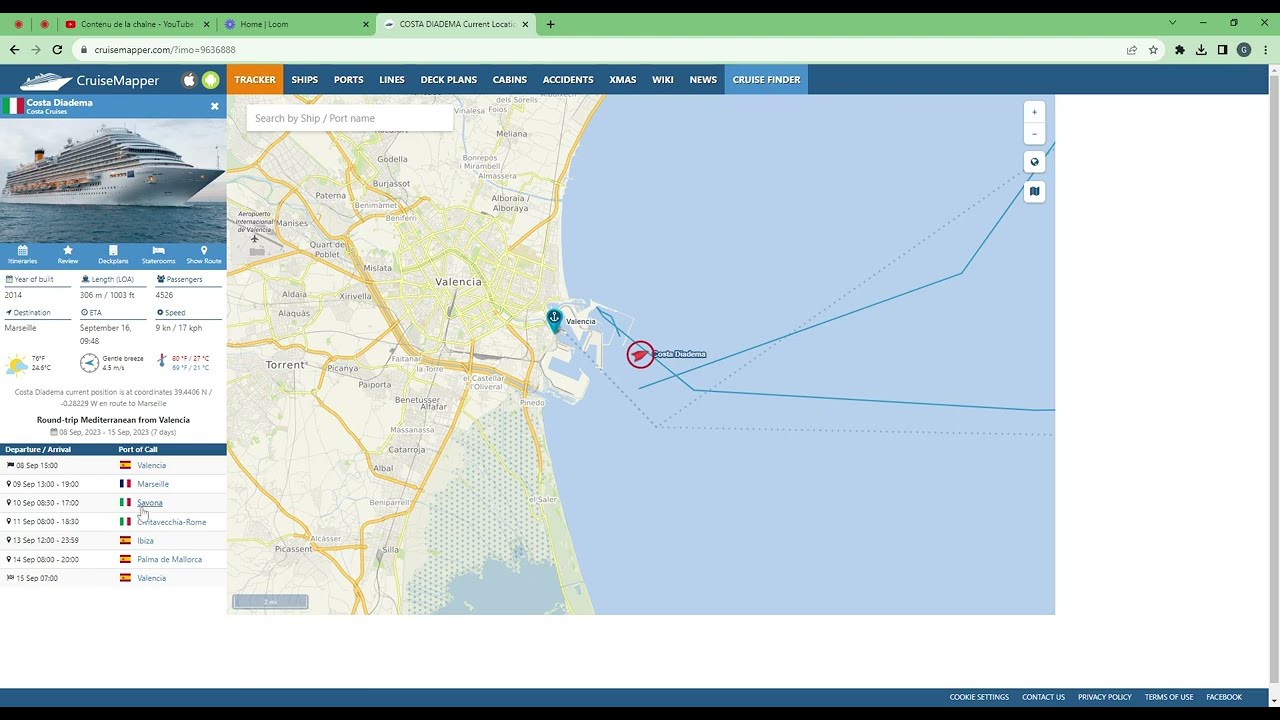Close the Costa Diadema info panel
Viewport: 1280px width, 720px height.
click(214, 106)
